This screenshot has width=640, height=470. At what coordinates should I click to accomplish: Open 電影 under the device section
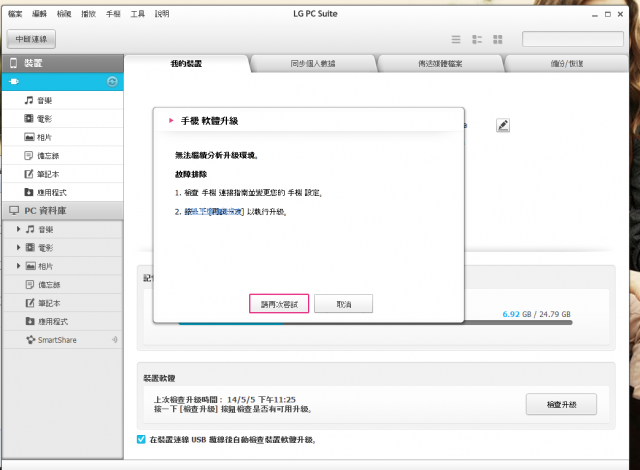tap(62, 119)
